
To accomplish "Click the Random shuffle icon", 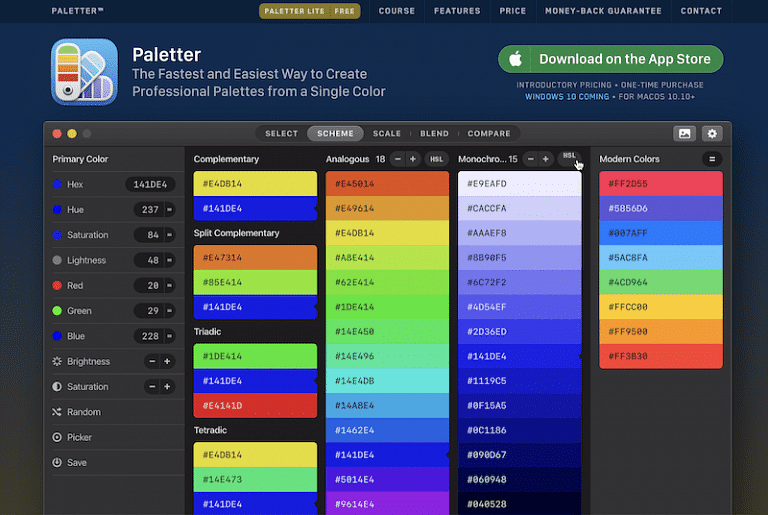I will click(57, 412).
